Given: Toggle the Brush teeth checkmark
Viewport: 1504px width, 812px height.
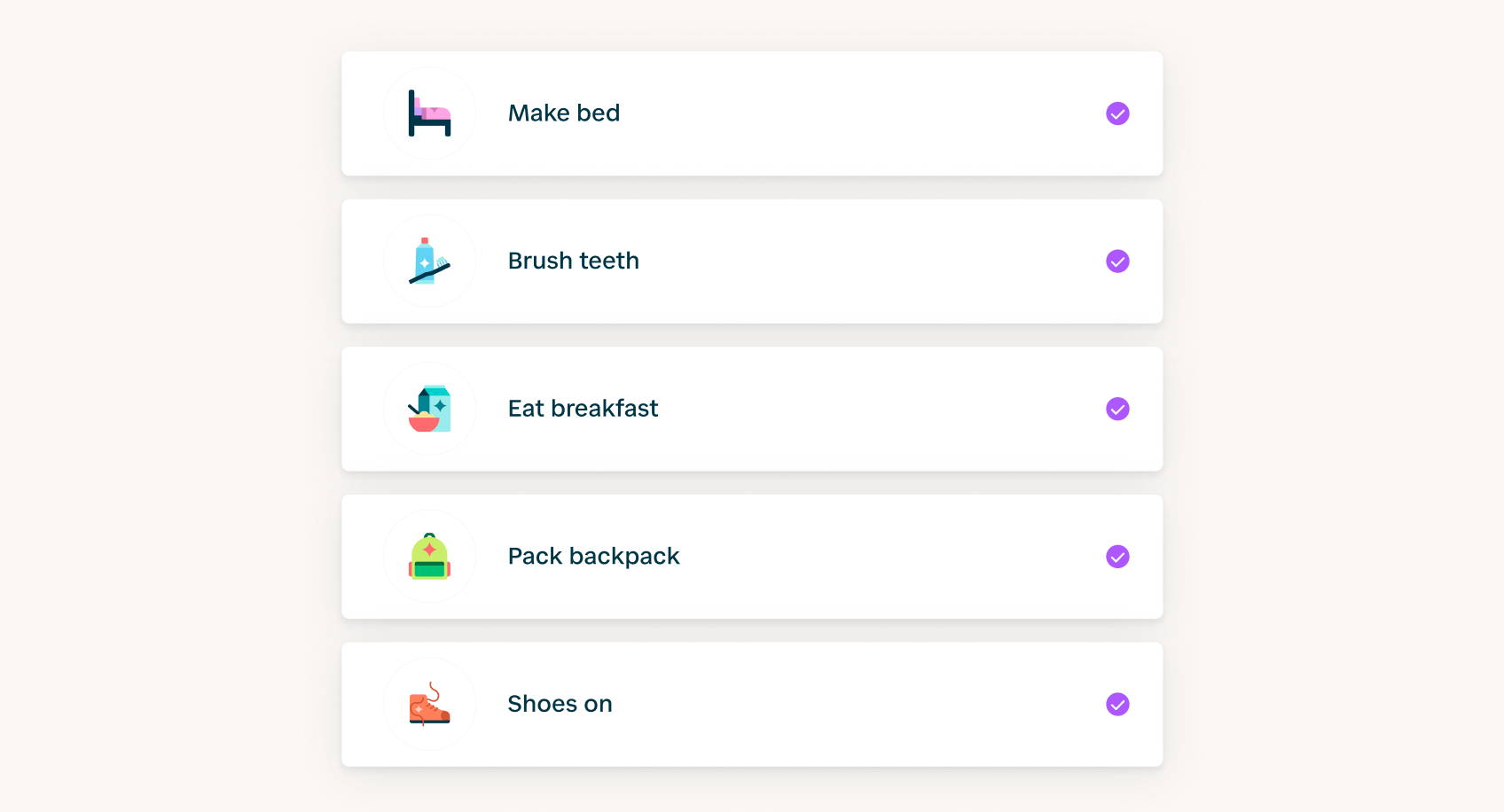Looking at the screenshot, I should pyautogui.click(x=1117, y=262).
